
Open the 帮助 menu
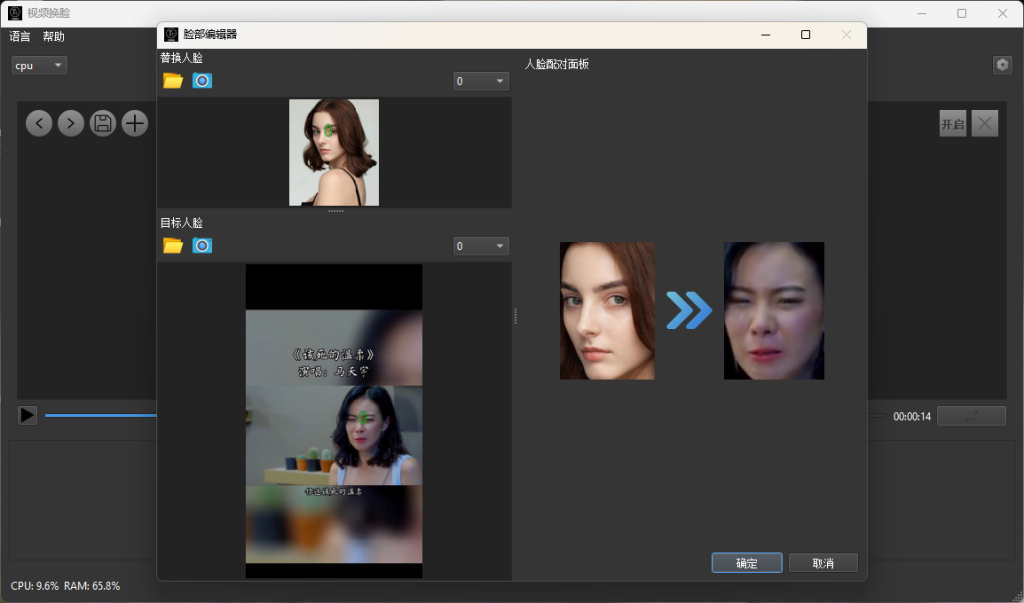pyautogui.click(x=53, y=37)
